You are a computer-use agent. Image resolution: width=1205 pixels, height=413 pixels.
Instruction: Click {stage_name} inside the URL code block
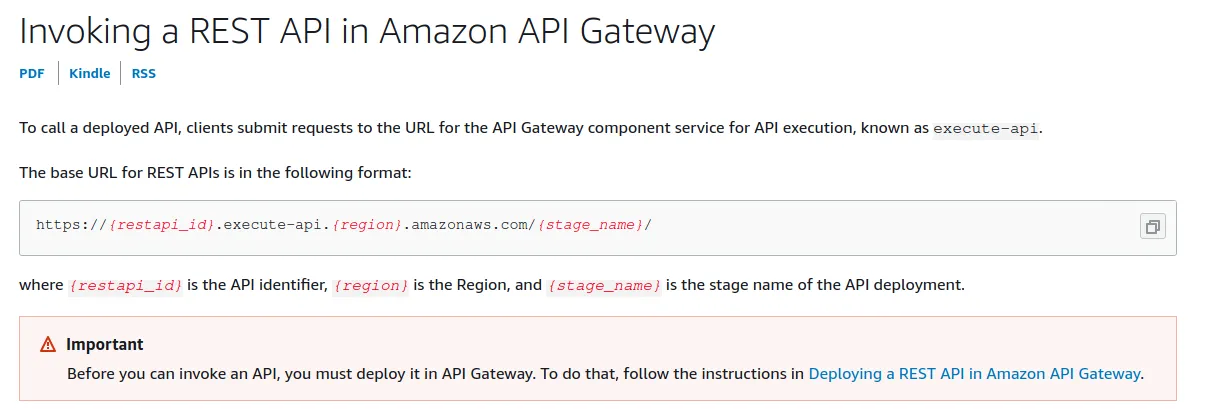[x=591, y=225]
